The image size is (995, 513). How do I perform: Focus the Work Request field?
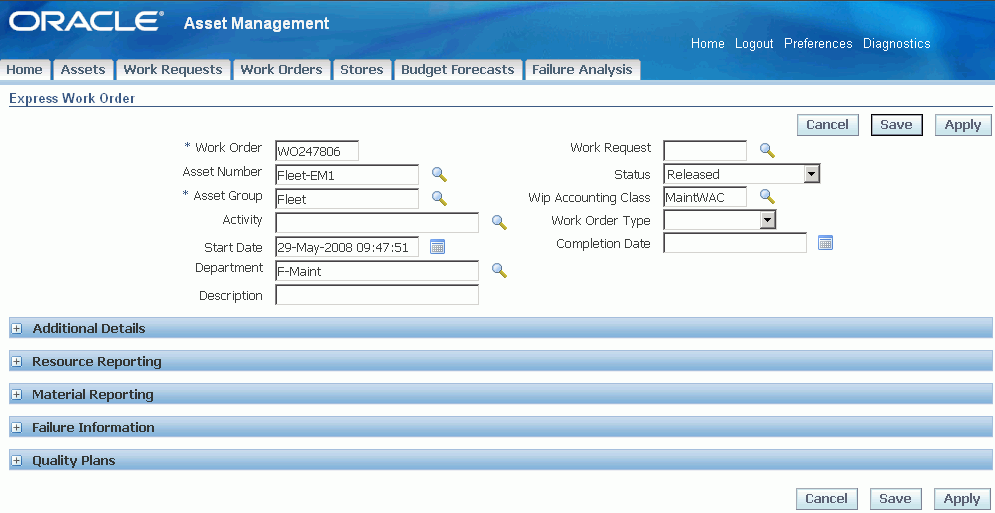(x=705, y=151)
